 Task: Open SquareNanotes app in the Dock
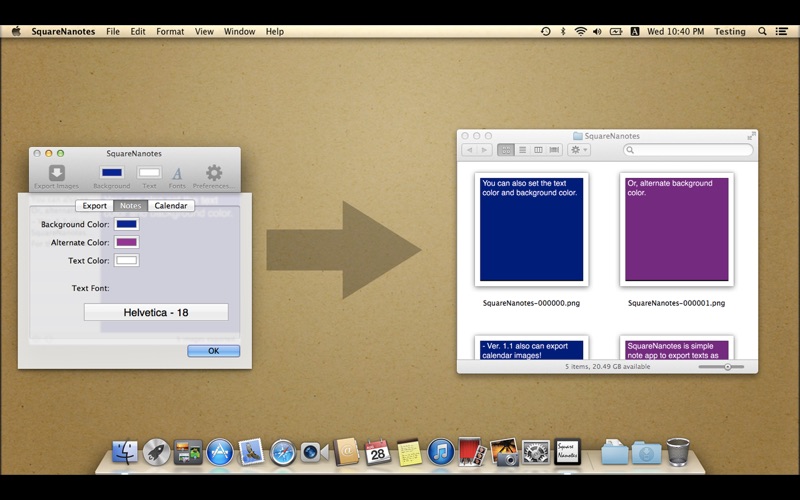tap(567, 452)
